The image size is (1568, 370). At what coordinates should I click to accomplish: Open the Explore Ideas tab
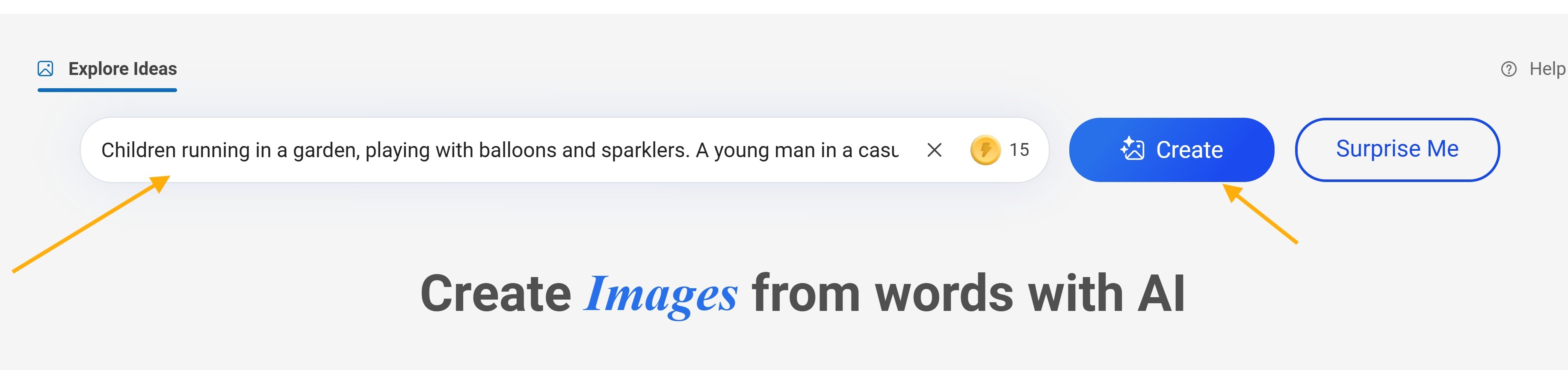click(122, 69)
